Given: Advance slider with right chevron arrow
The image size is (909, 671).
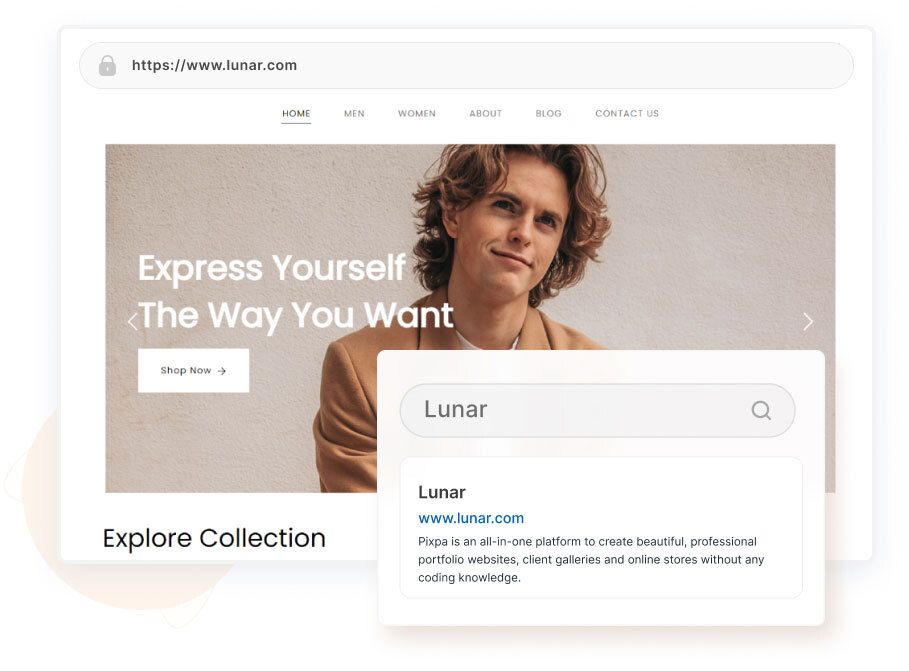Looking at the screenshot, I should click(808, 321).
